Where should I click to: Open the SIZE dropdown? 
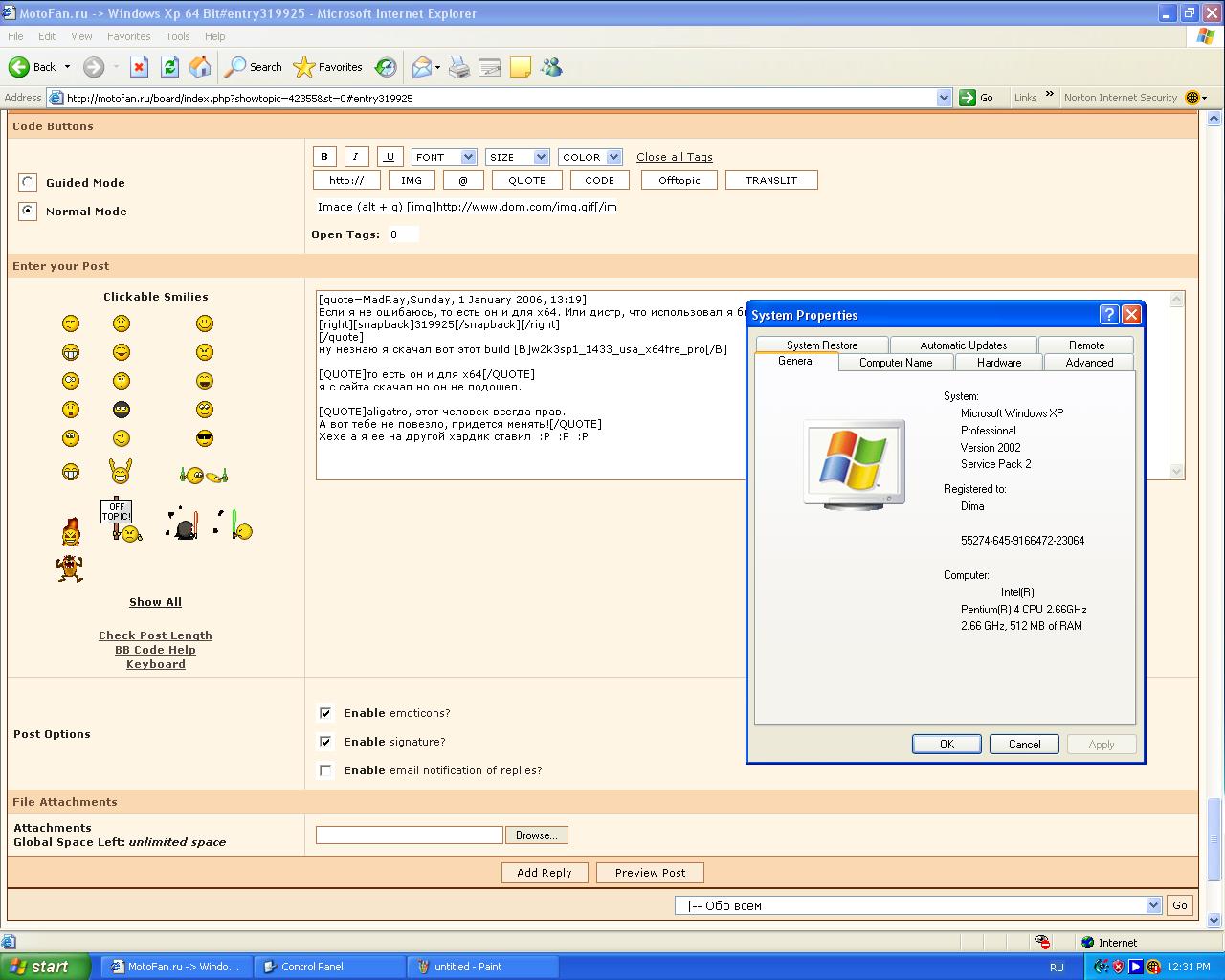click(x=517, y=157)
